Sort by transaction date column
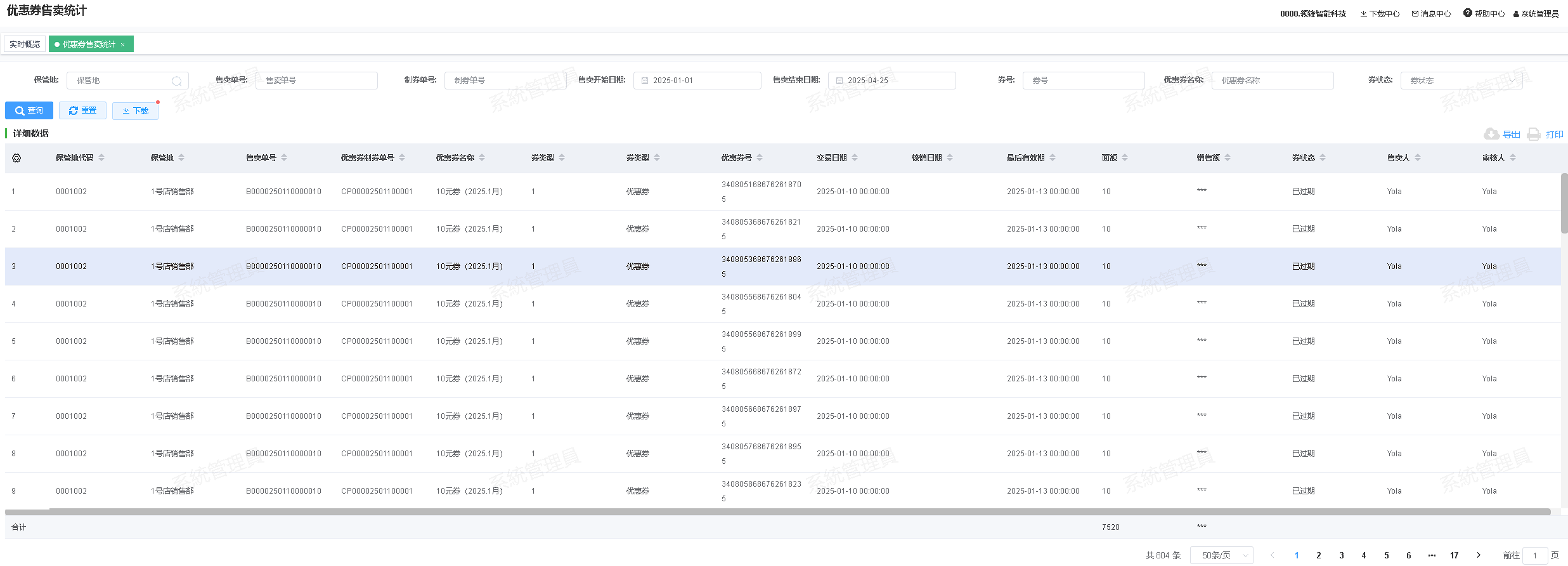Viewport: 1568px width, 566px height. (855, 158)
